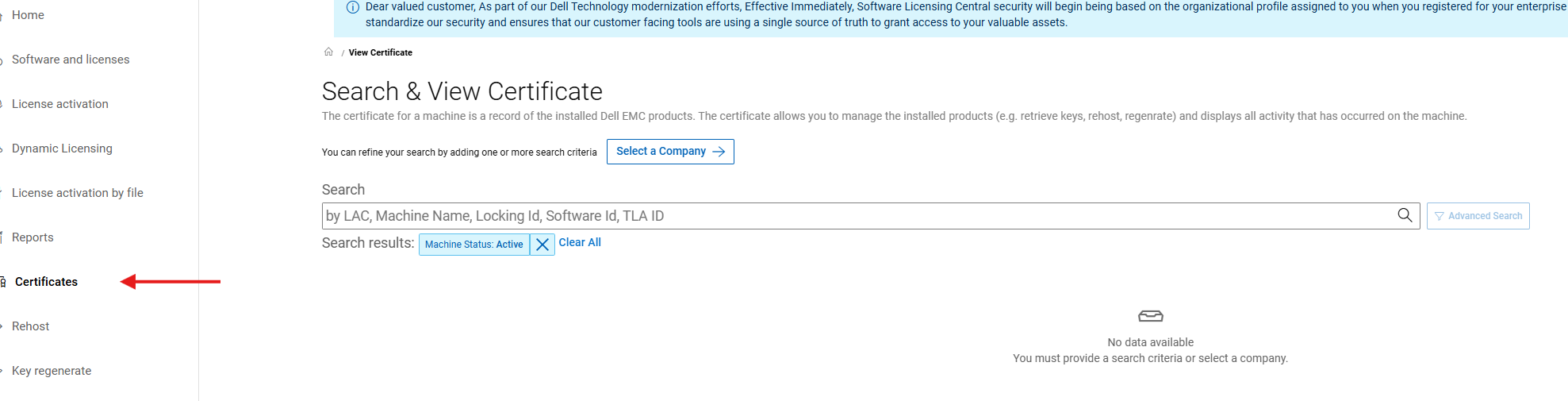Click the funnel icon in Advanced Search
1568x401 pixels.
click(x=1439, y=216)
